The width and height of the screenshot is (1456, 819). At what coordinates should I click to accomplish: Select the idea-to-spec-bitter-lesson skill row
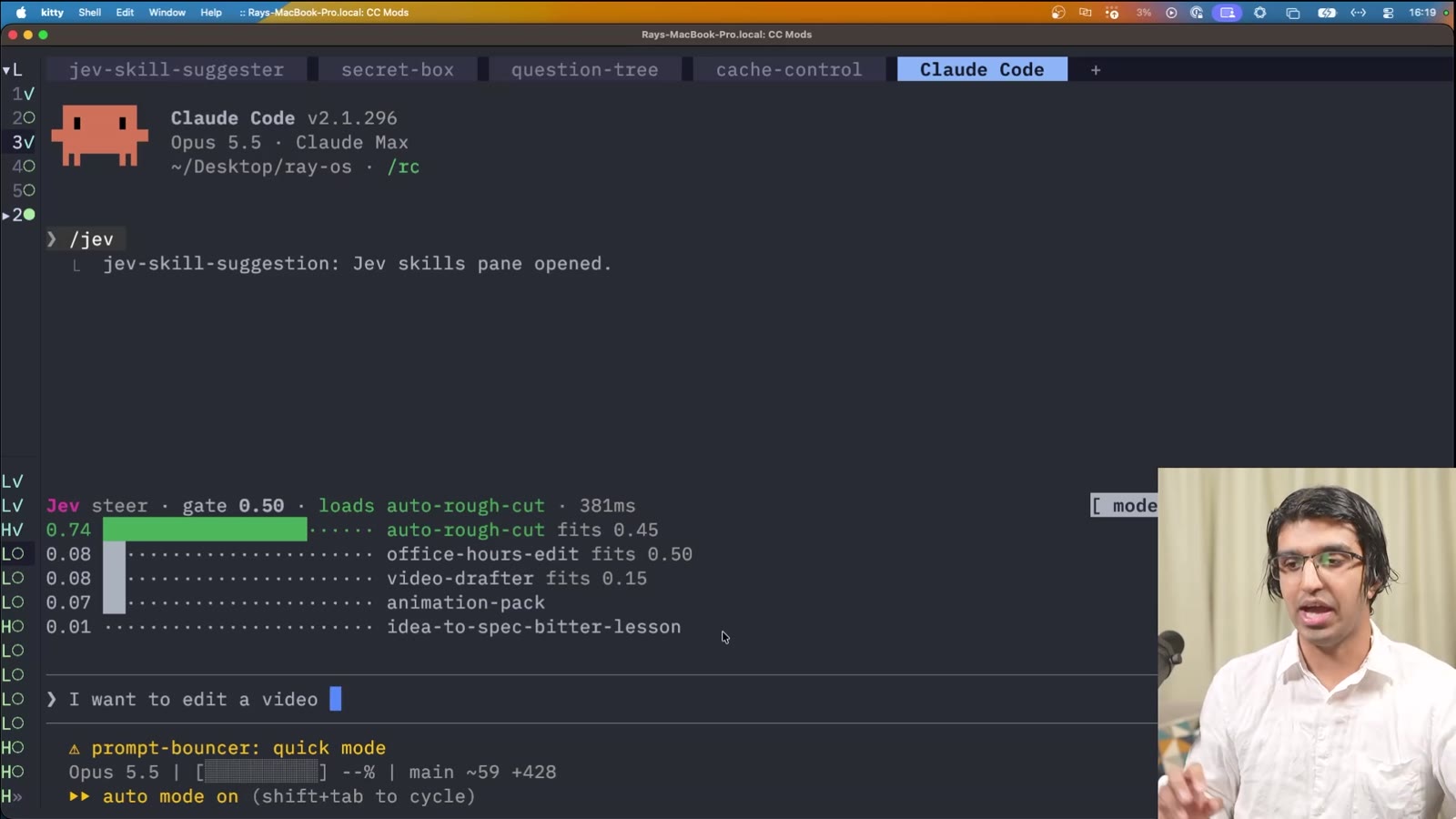pyautogui.click(x=363, y=627)
